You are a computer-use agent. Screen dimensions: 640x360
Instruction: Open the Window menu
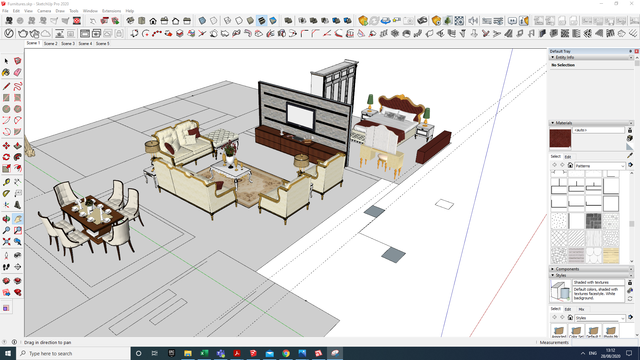(90, 11)
